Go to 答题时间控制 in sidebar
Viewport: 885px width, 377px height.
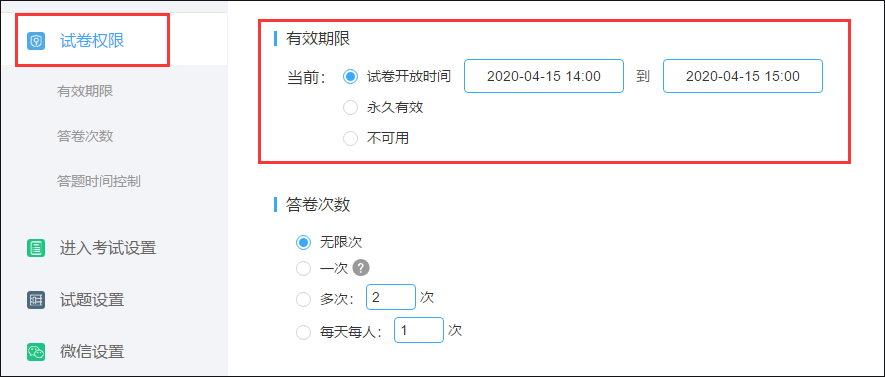pyautogui.click(x=99, y=181)
